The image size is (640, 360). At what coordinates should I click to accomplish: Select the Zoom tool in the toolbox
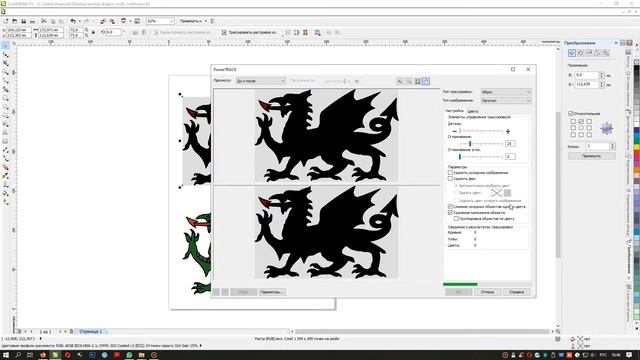5,72
